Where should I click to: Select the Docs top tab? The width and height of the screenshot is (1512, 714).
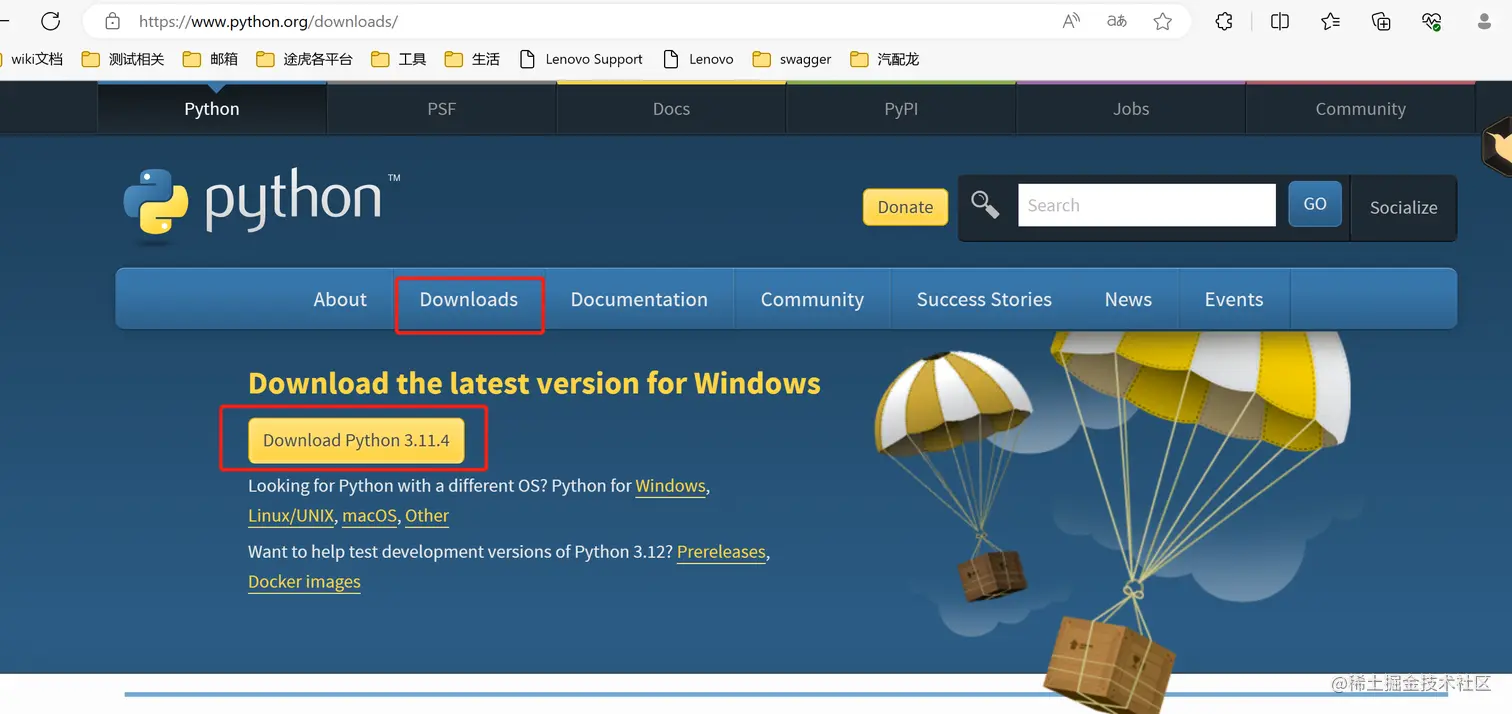672,109
